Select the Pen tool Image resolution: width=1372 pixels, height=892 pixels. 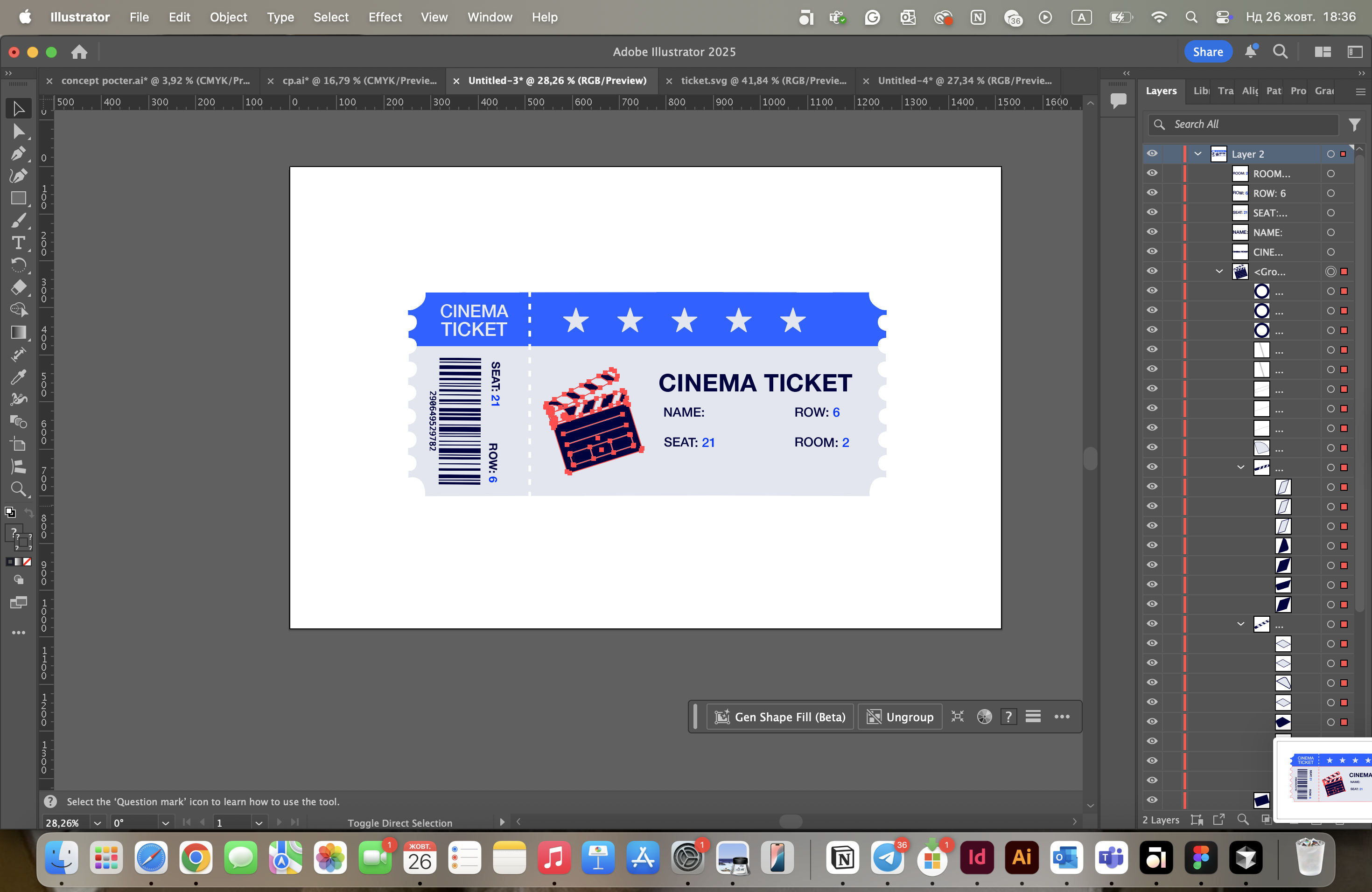click(18, 154)
